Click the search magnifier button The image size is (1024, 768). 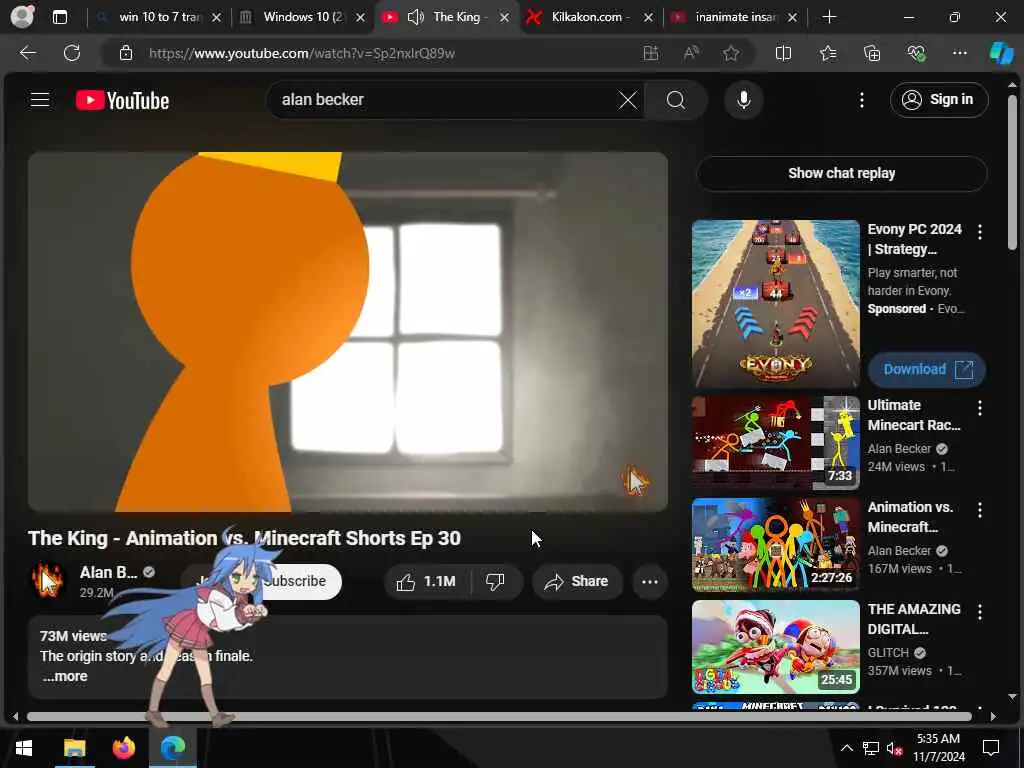pos(676,100)
